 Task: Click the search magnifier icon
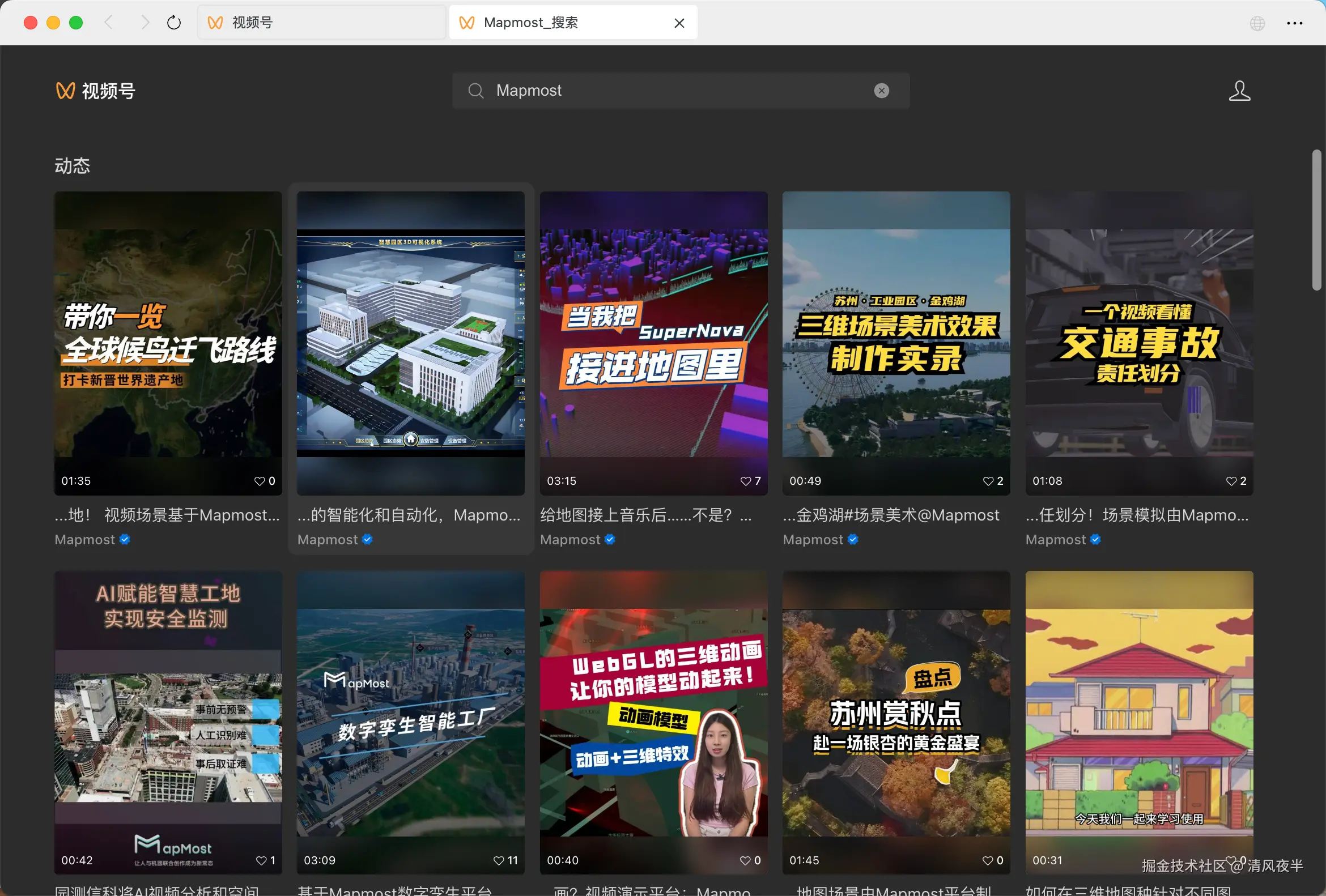click(475, 91)
